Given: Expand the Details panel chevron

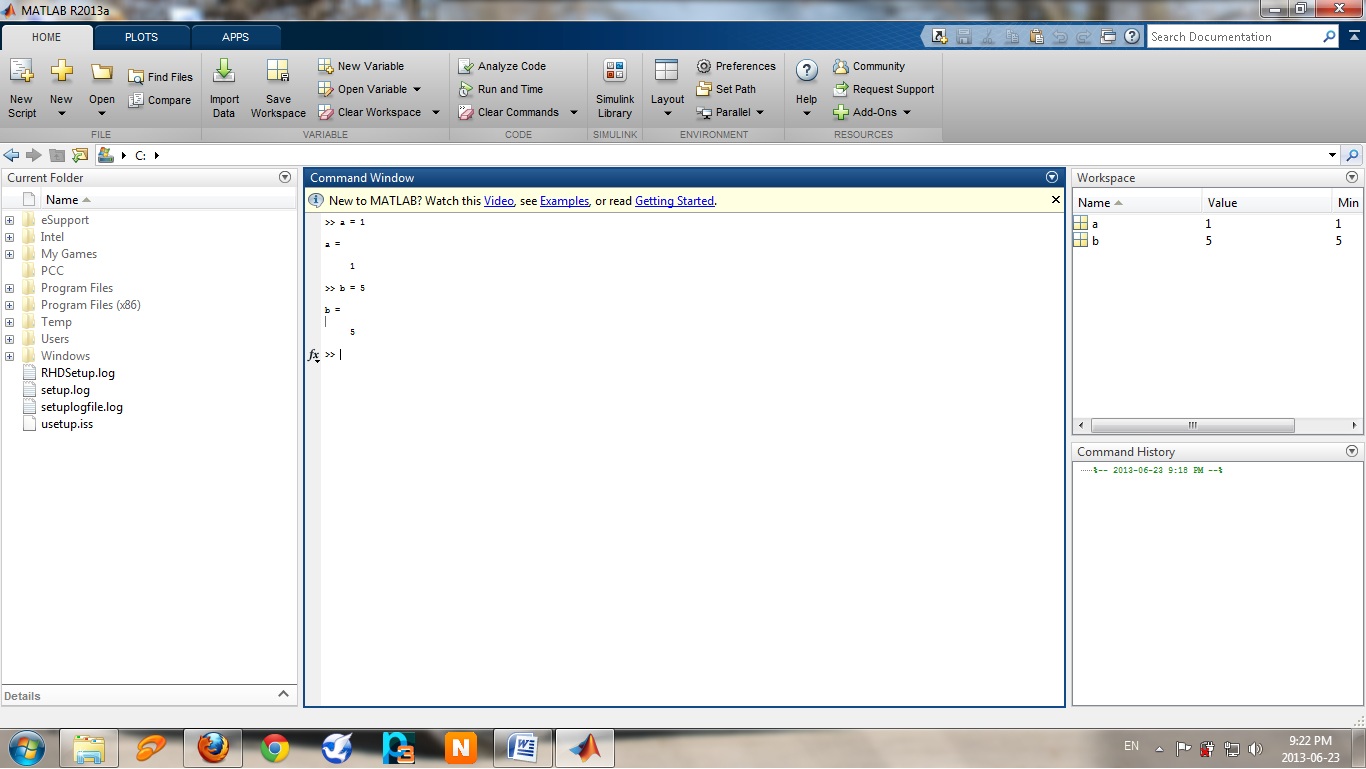Looking at the screenshot, I should (283, 694).
